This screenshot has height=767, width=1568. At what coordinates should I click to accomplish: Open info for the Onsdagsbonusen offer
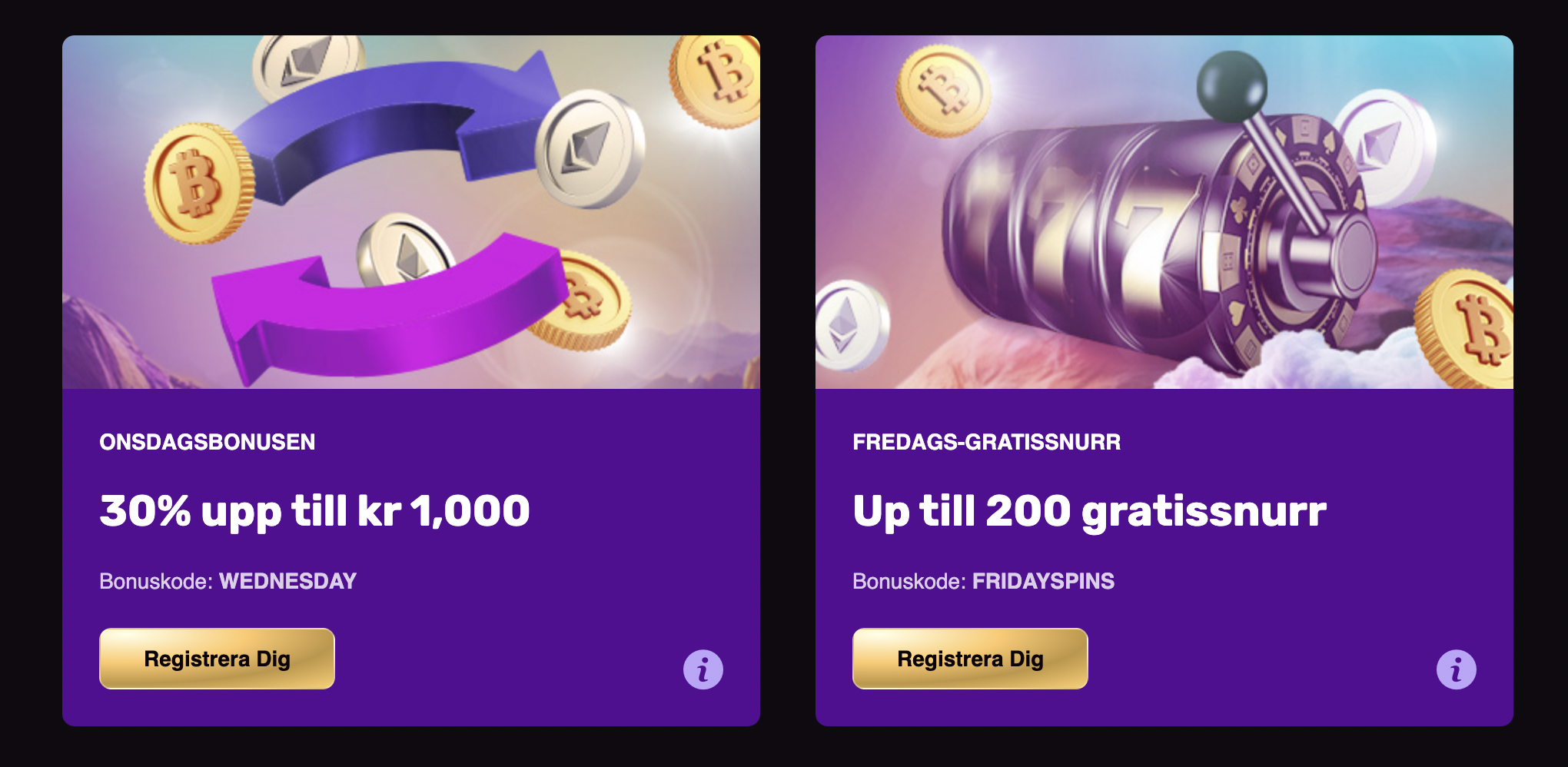[x=703, y=669]
